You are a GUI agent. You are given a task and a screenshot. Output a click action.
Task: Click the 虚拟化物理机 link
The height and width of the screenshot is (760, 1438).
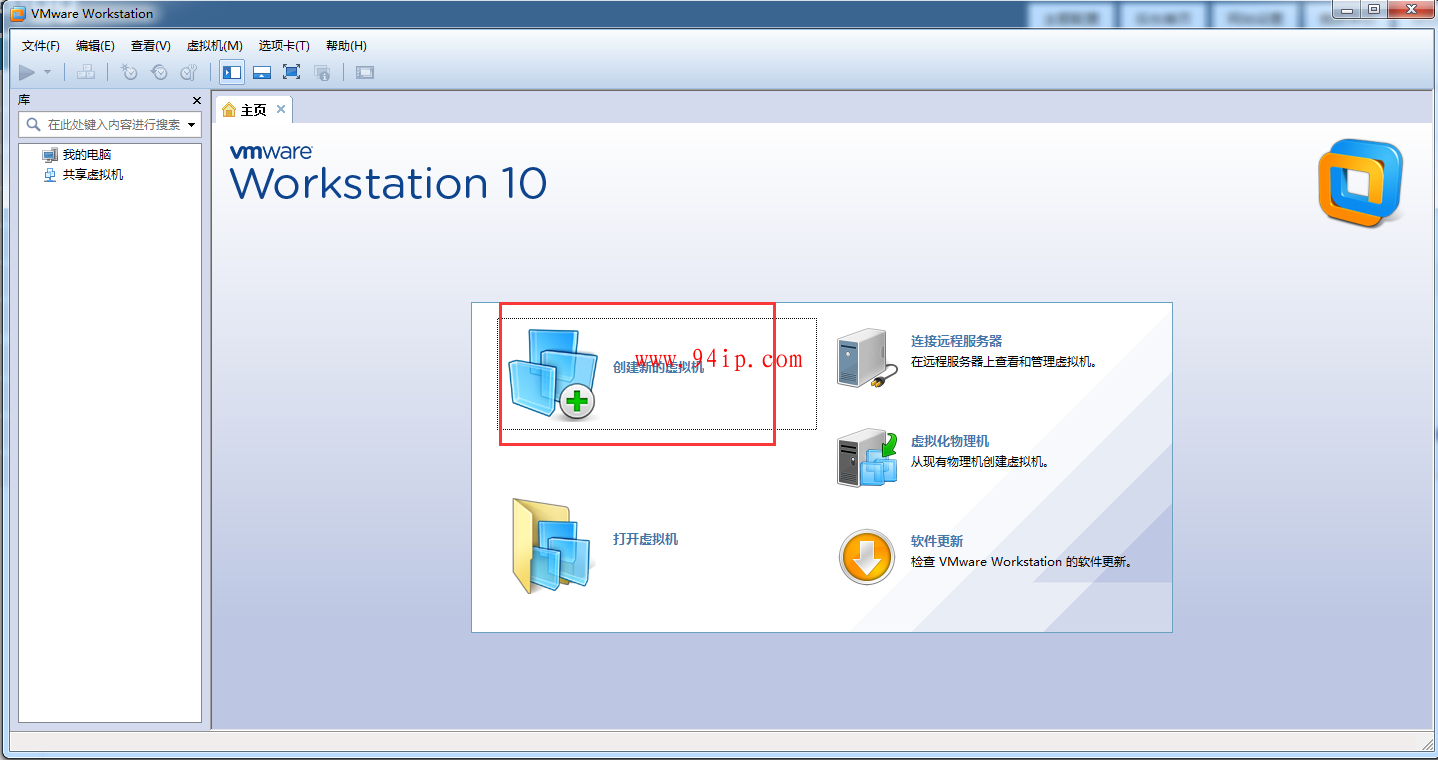tap(950, 441)
